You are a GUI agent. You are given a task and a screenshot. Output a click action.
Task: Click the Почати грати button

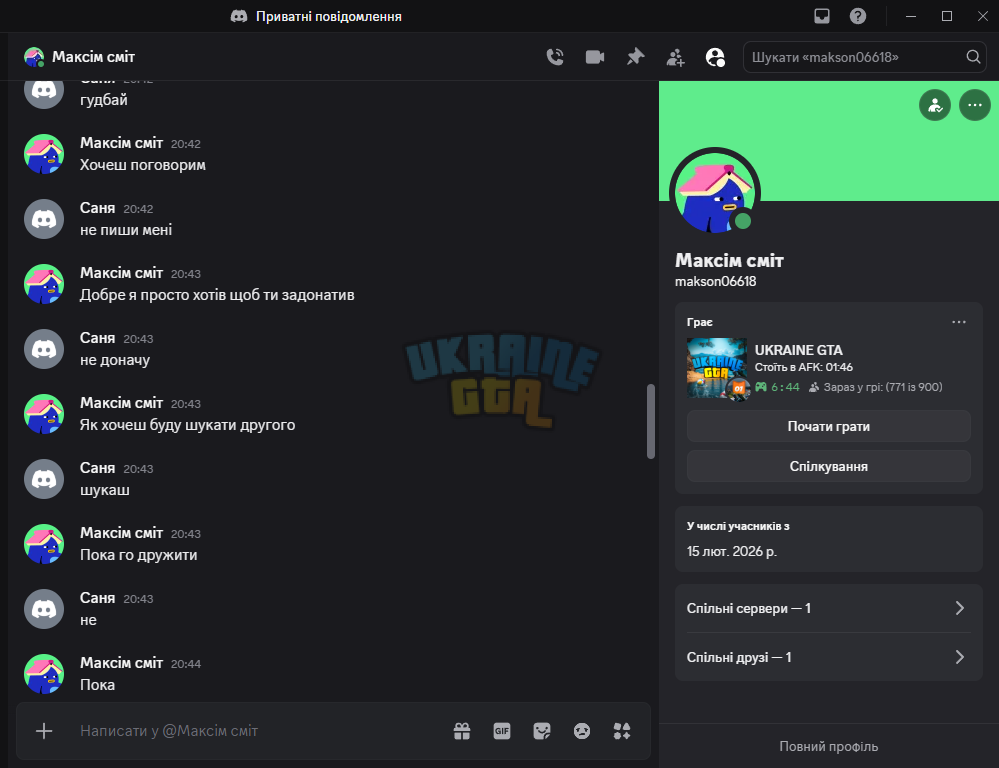(x=828, y=426)
